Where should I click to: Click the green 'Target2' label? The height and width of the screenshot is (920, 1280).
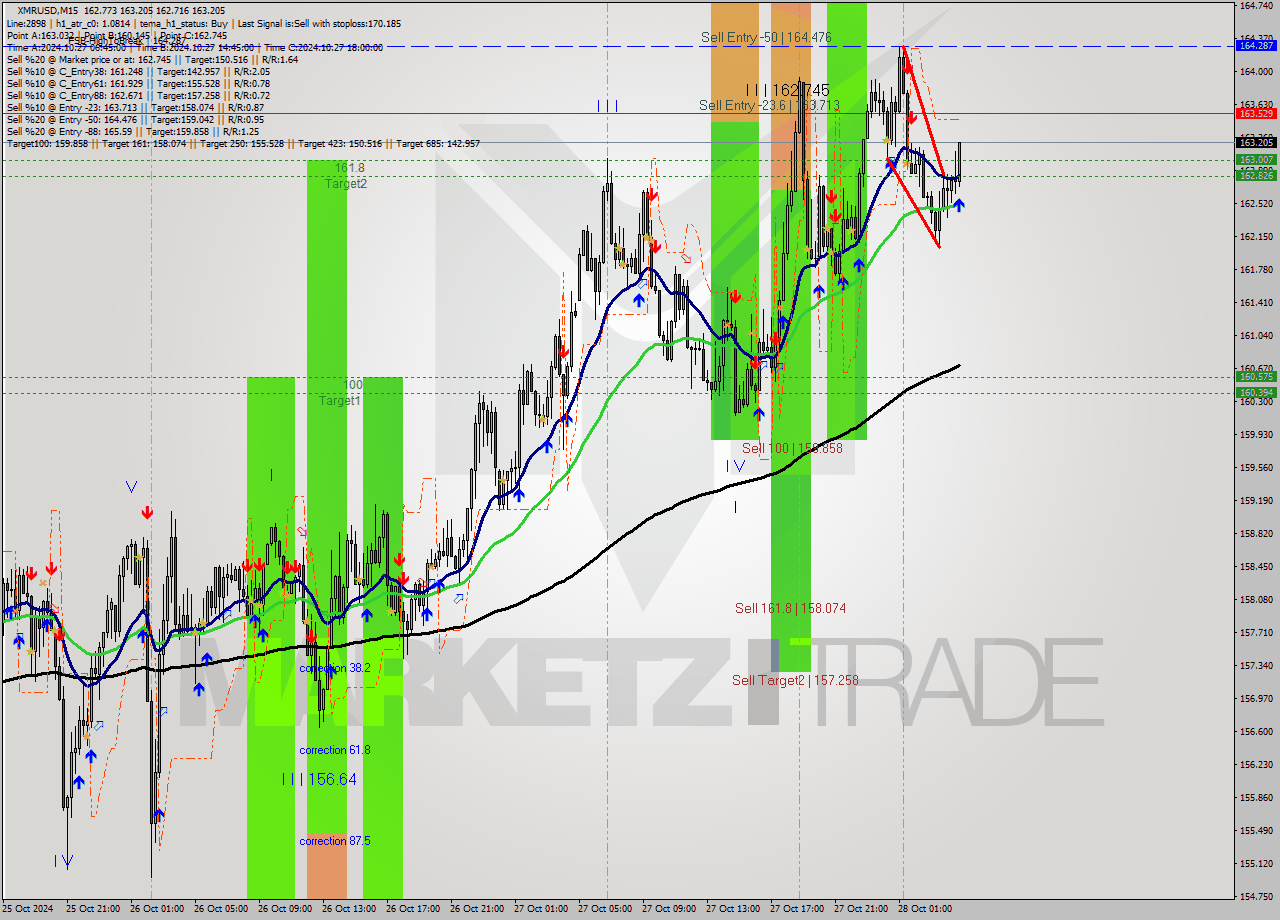[x=345, y=183]
